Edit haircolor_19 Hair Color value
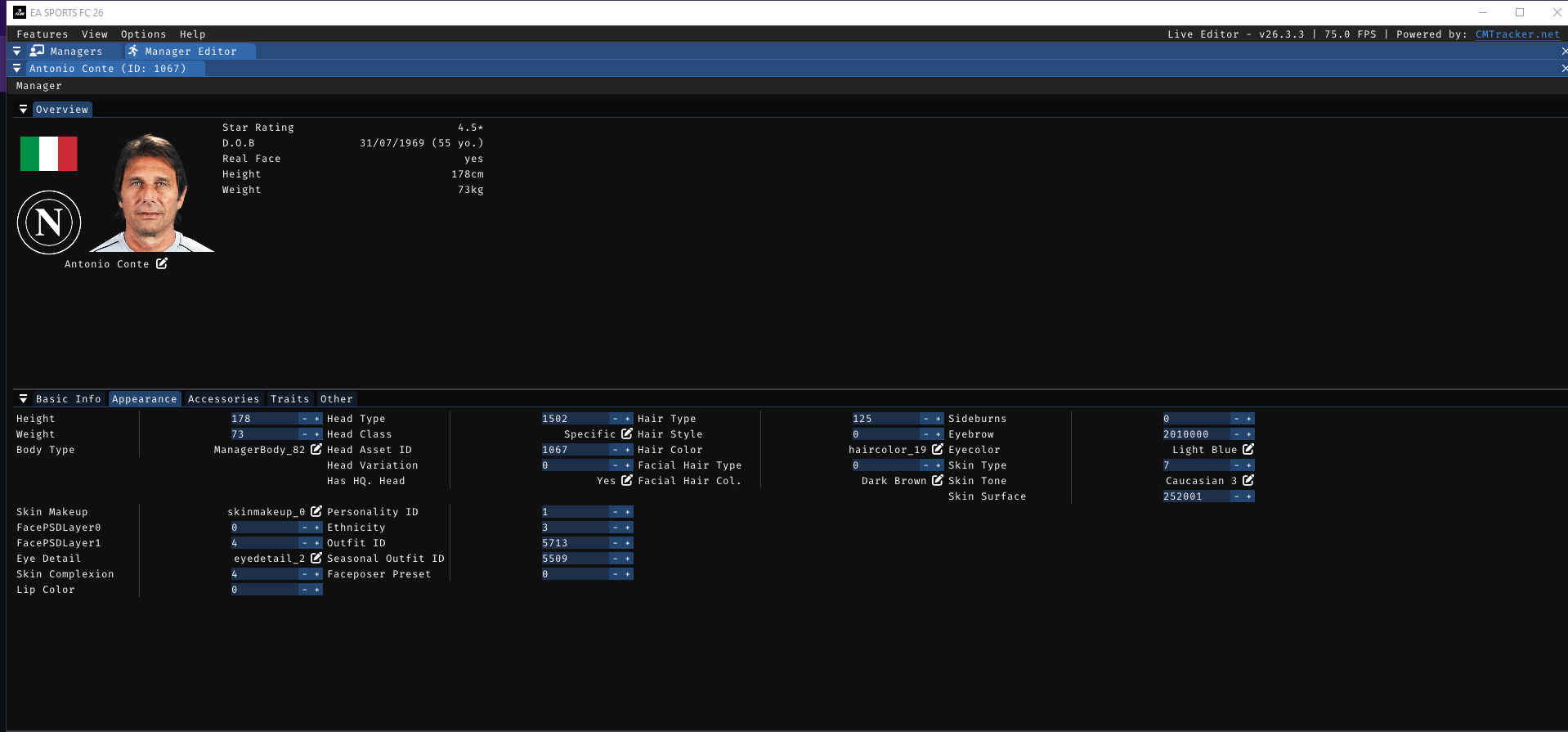 [938, 449]
